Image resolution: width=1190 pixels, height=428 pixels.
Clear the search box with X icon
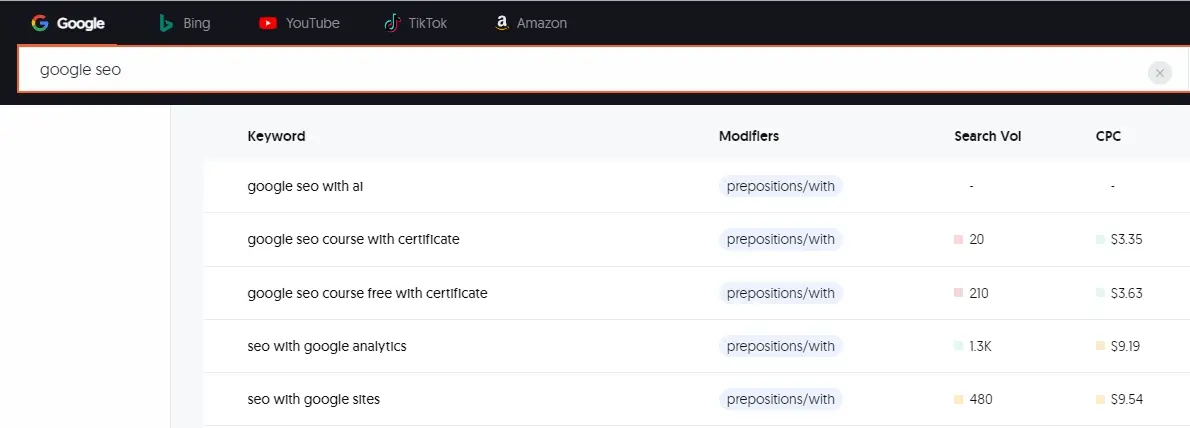[1159, 72]
